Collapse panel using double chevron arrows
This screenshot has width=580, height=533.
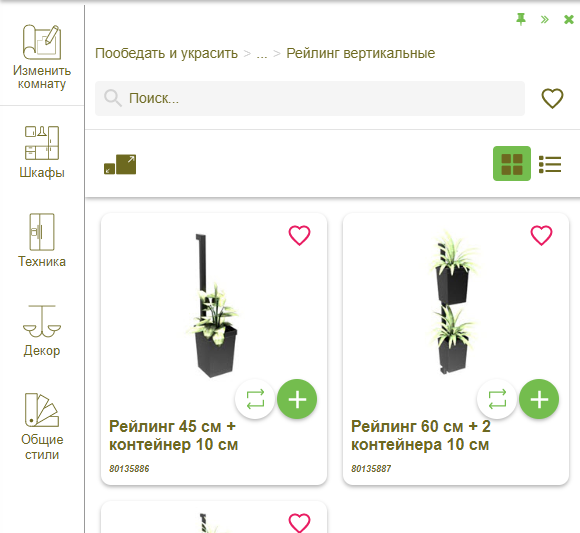click(545, 19)
